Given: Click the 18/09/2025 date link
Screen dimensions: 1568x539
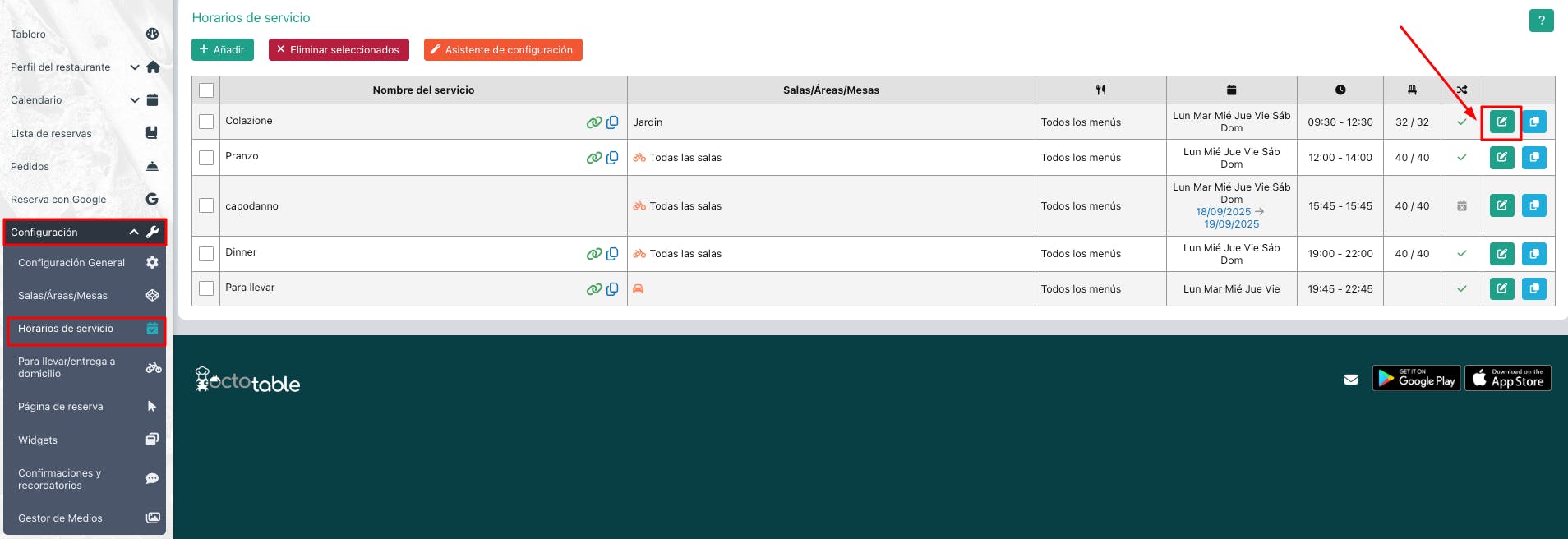Looking at the screenshot, I should click(x=1223, y=212).
